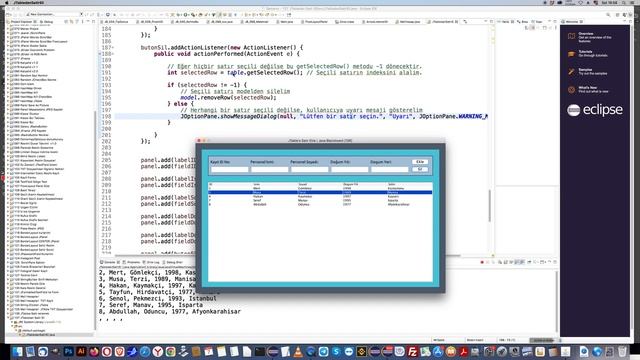Collapse code fold at line 188
The image size is (640, 360).
[113, 53]
